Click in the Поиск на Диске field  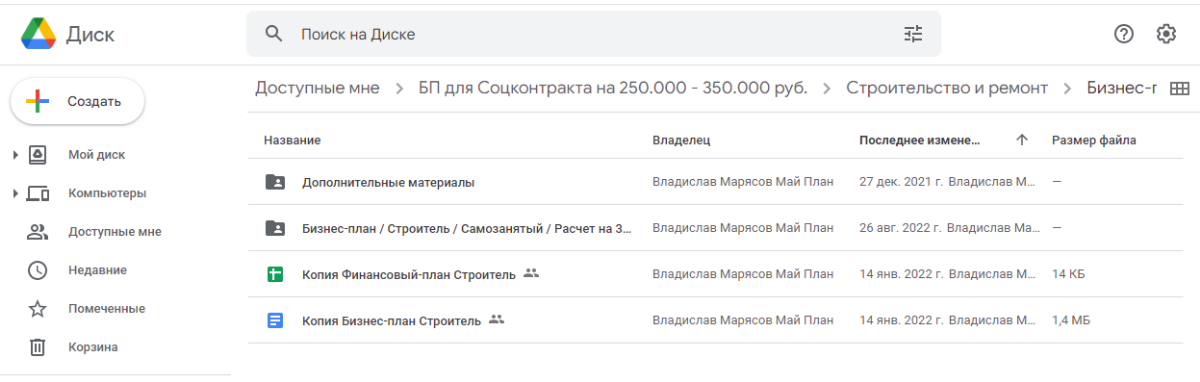pyautogui.click(x=590, y=34)
